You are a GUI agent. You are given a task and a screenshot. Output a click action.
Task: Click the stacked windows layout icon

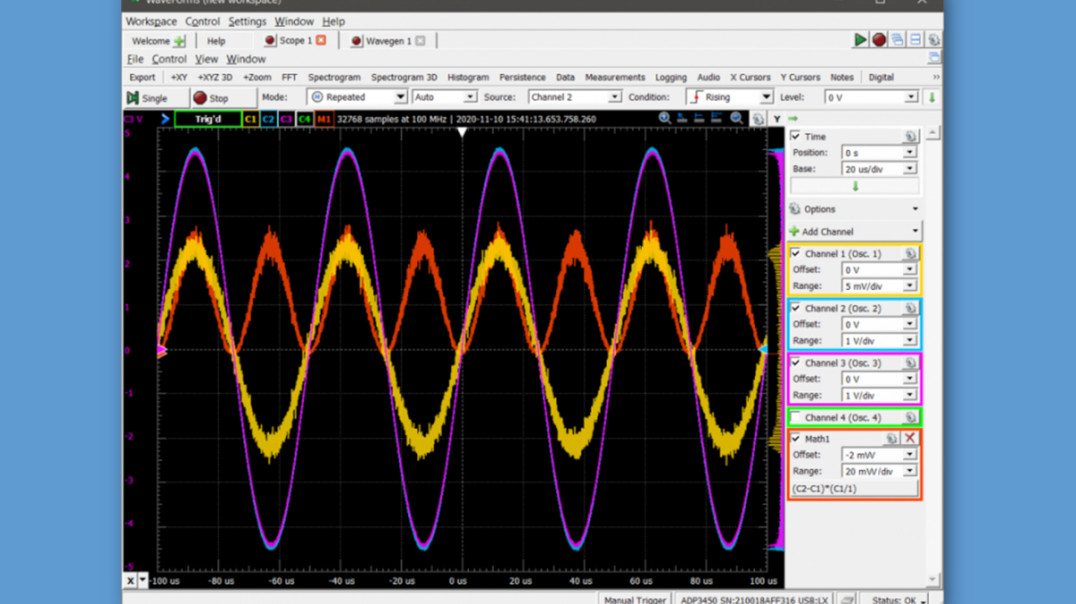tap(897, 40)
